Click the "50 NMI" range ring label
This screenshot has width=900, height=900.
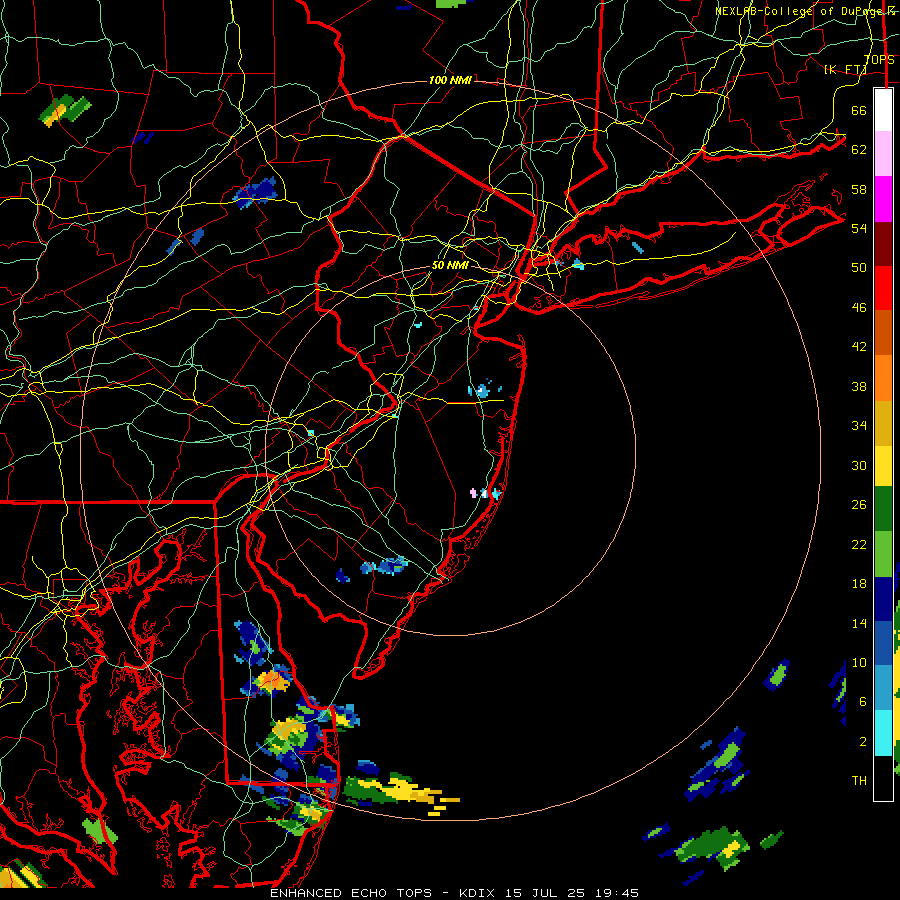450,265
